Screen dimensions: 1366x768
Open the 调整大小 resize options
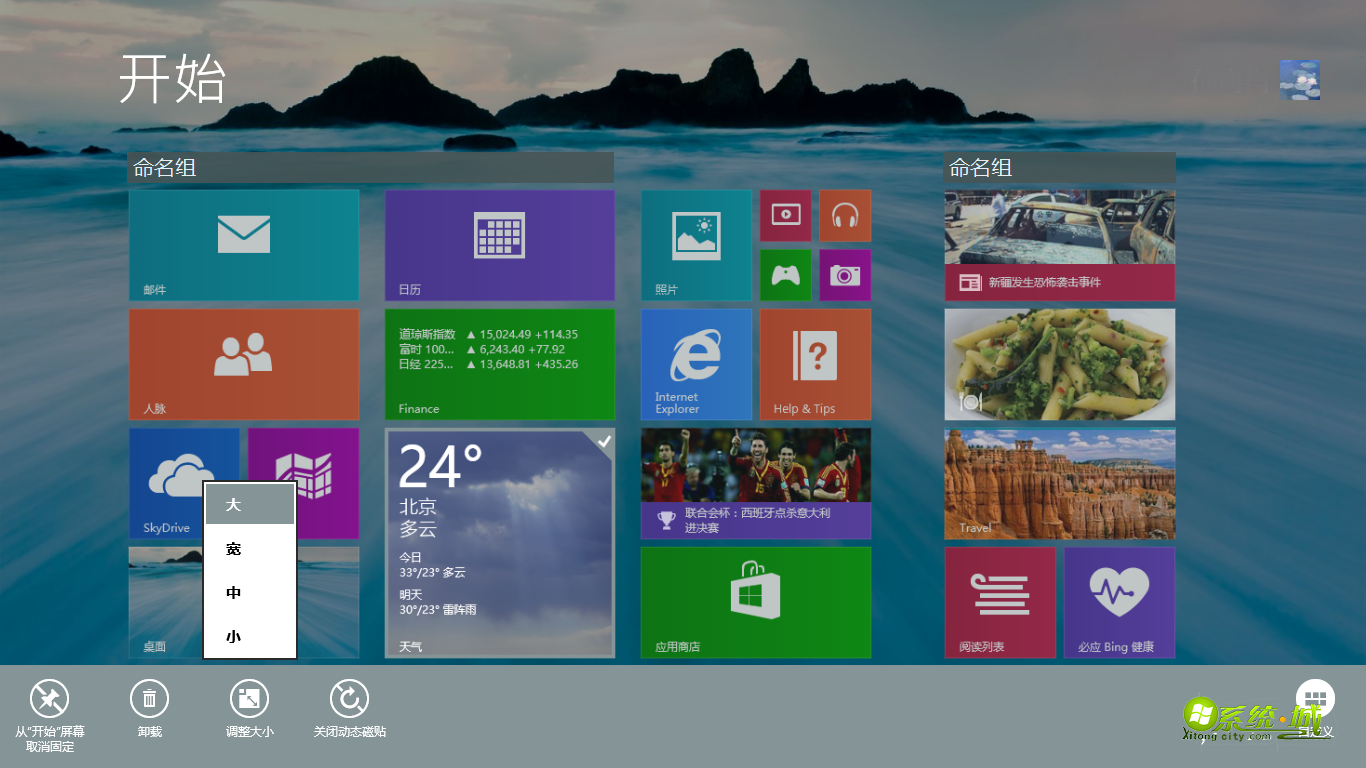pos(249,699)
